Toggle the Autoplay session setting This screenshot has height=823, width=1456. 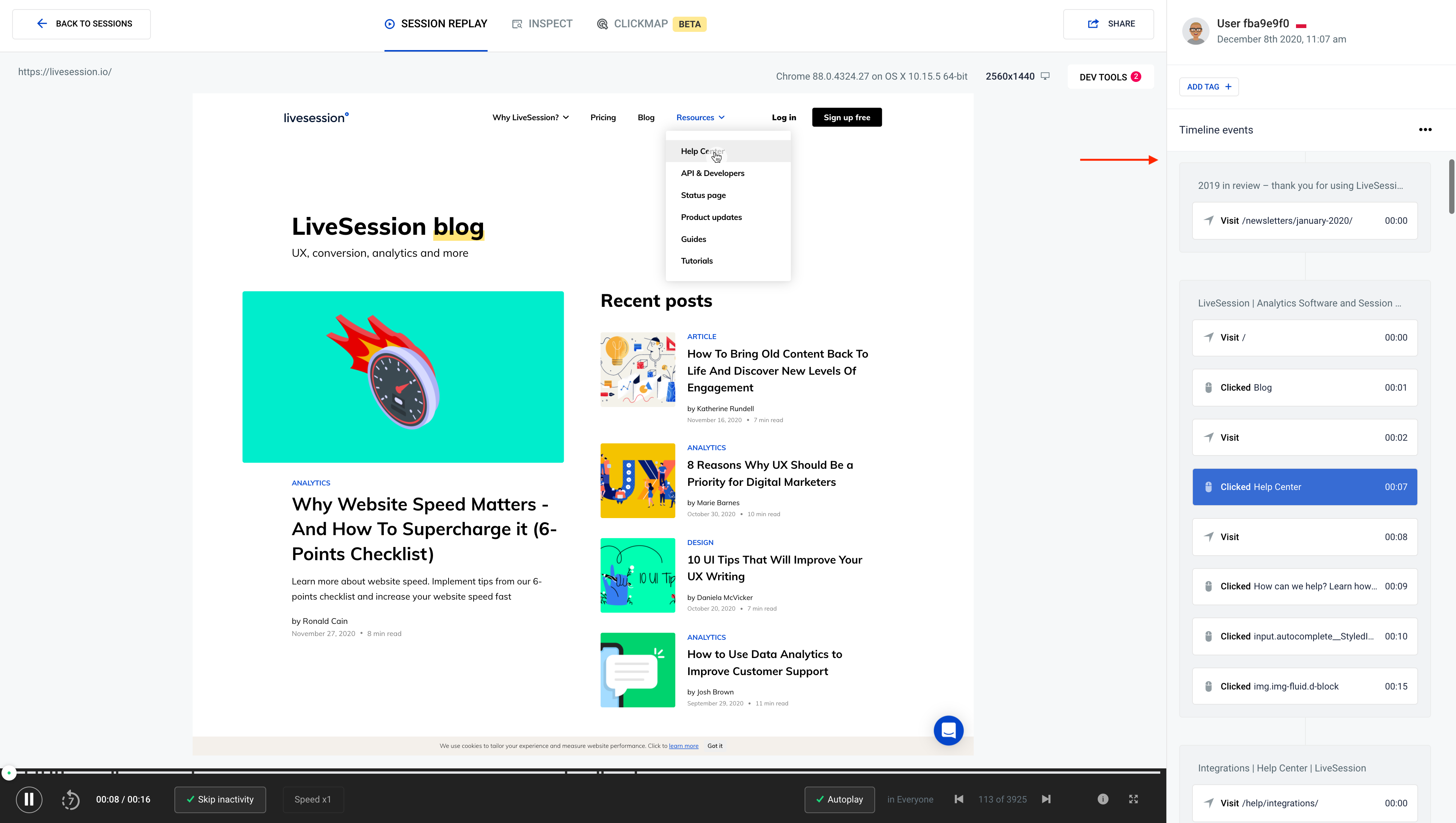839,799
